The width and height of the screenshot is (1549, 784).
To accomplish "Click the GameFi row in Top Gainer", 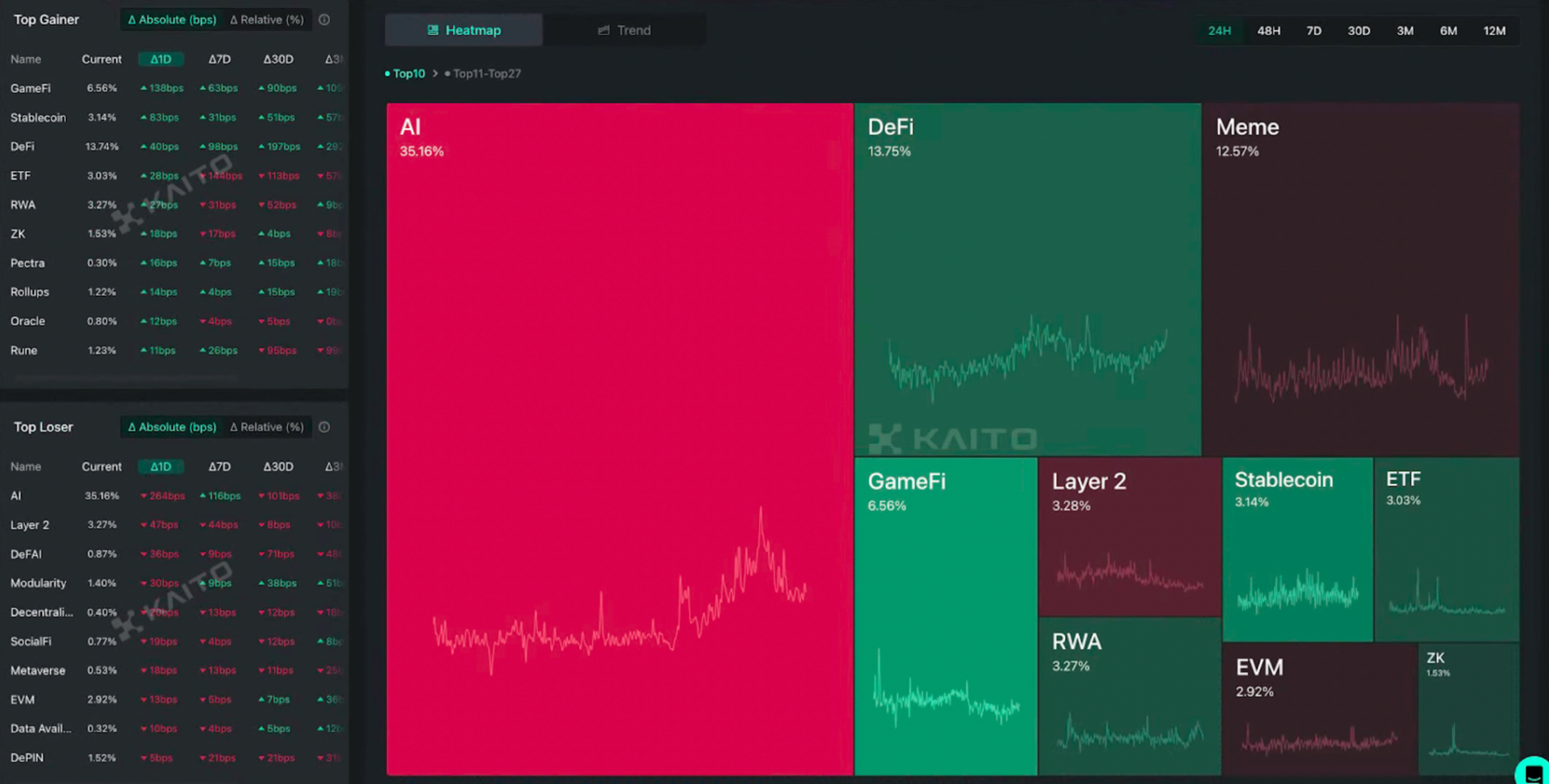I will [x=174, y=88].
